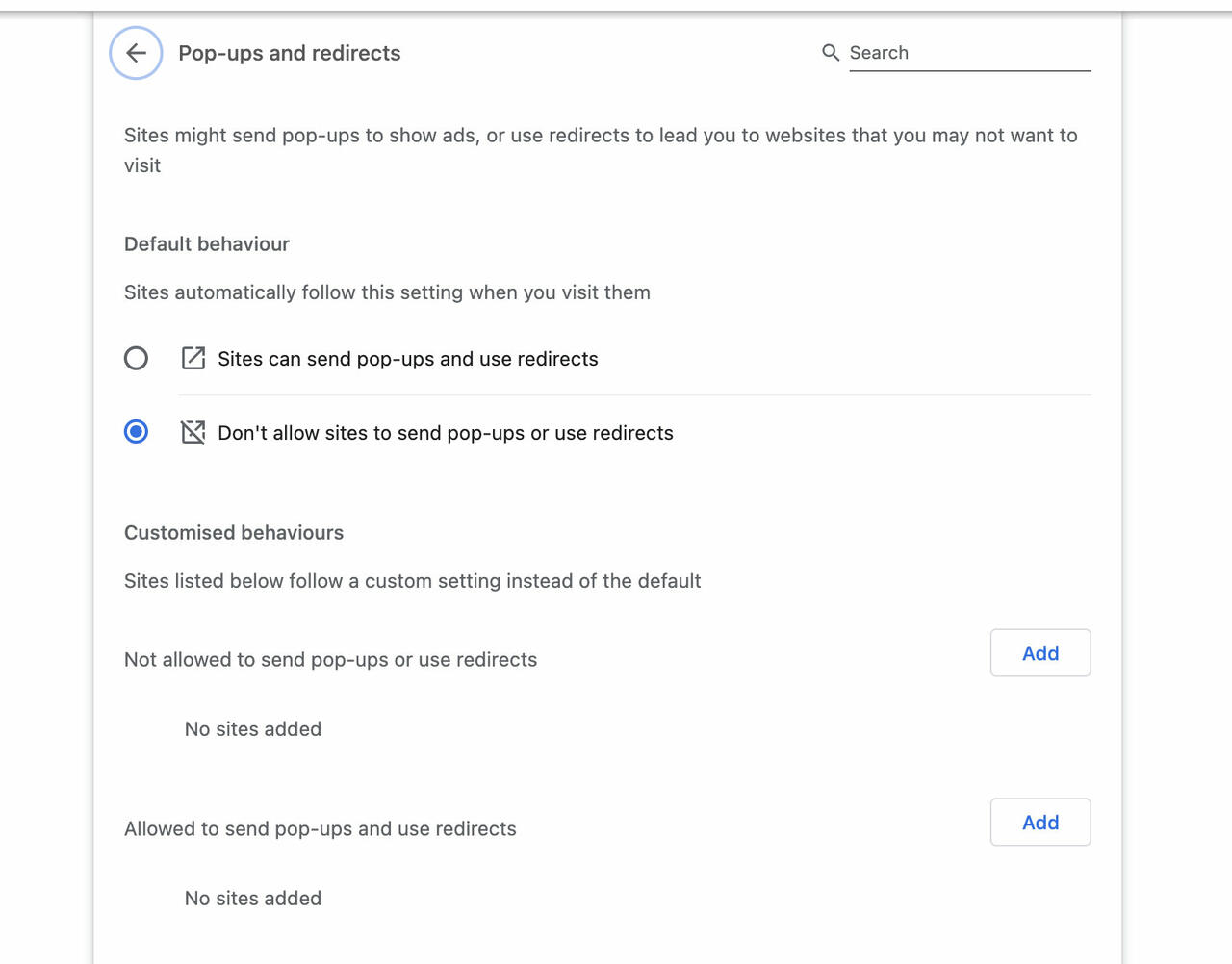The image size is (1232, 964).
Task: Click 'No sites added' under Not allowed
Action: pyautogui.click(x=253, y=729)
